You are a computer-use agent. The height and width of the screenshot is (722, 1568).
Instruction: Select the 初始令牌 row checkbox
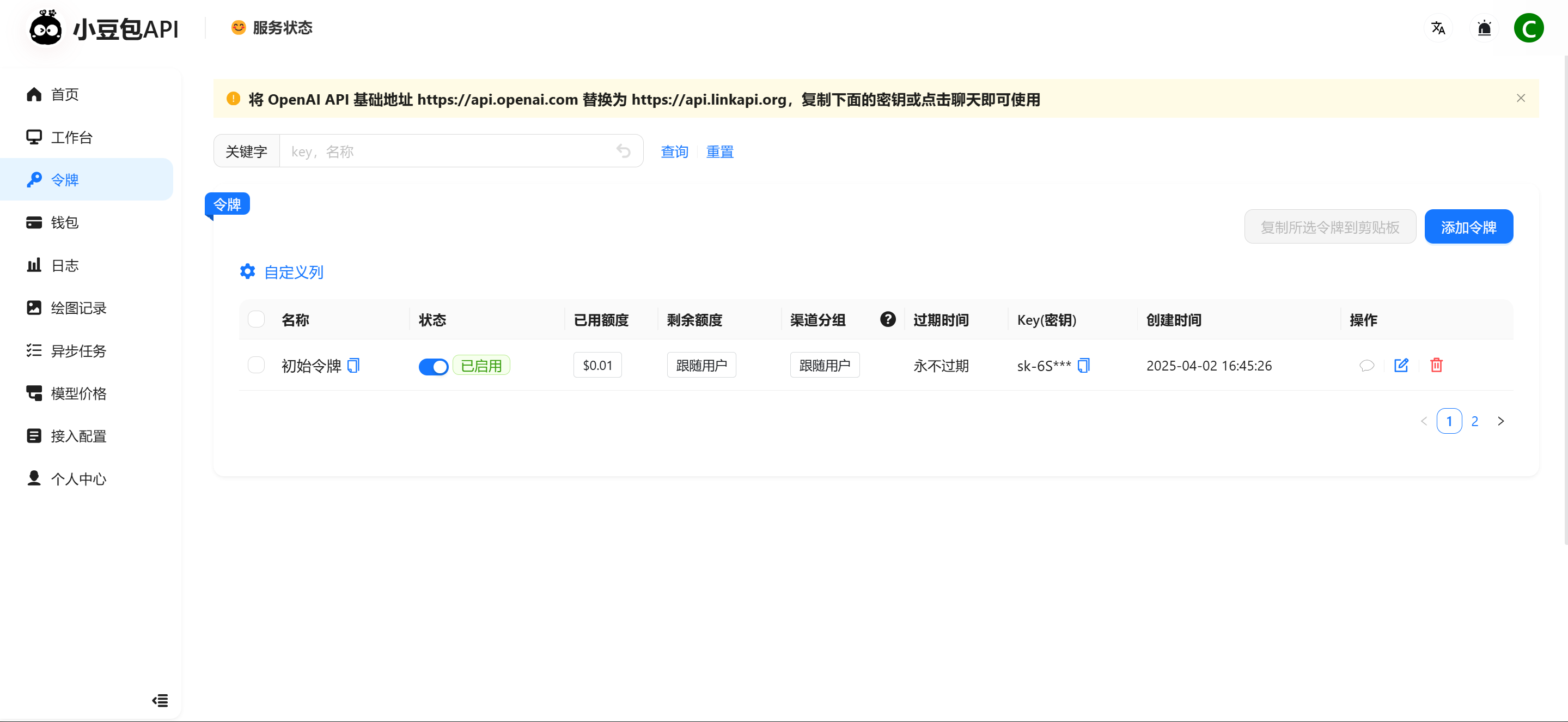click(257, 365)
